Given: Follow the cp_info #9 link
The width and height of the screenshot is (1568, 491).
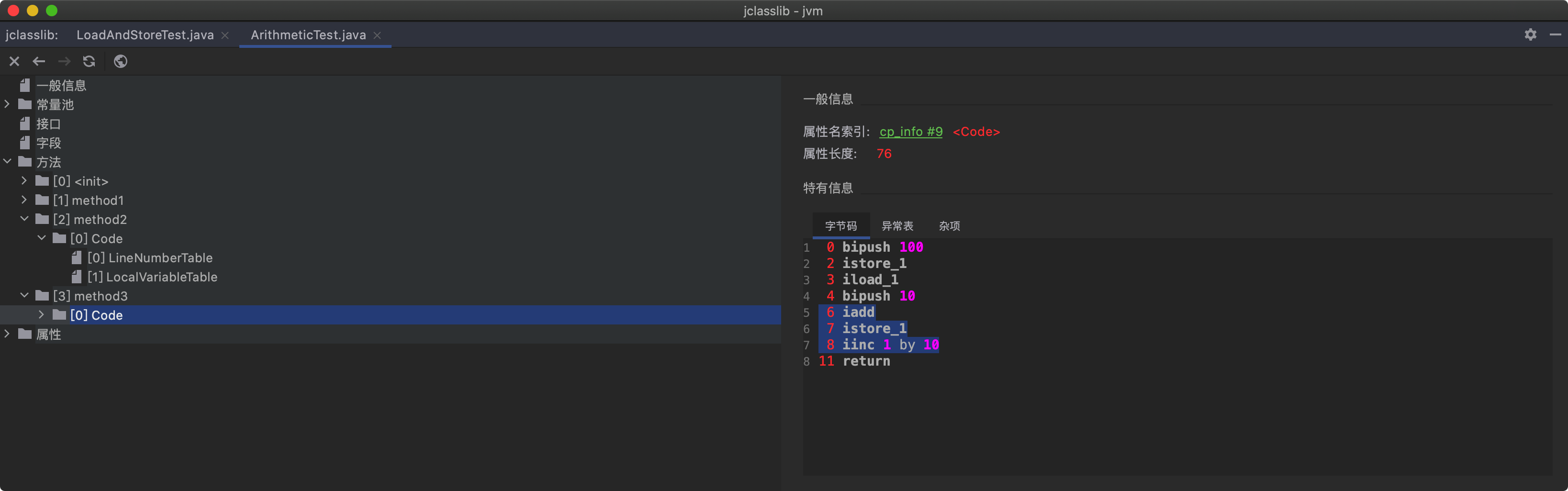Looking at the screenshot, I should [x=911, y=132].
